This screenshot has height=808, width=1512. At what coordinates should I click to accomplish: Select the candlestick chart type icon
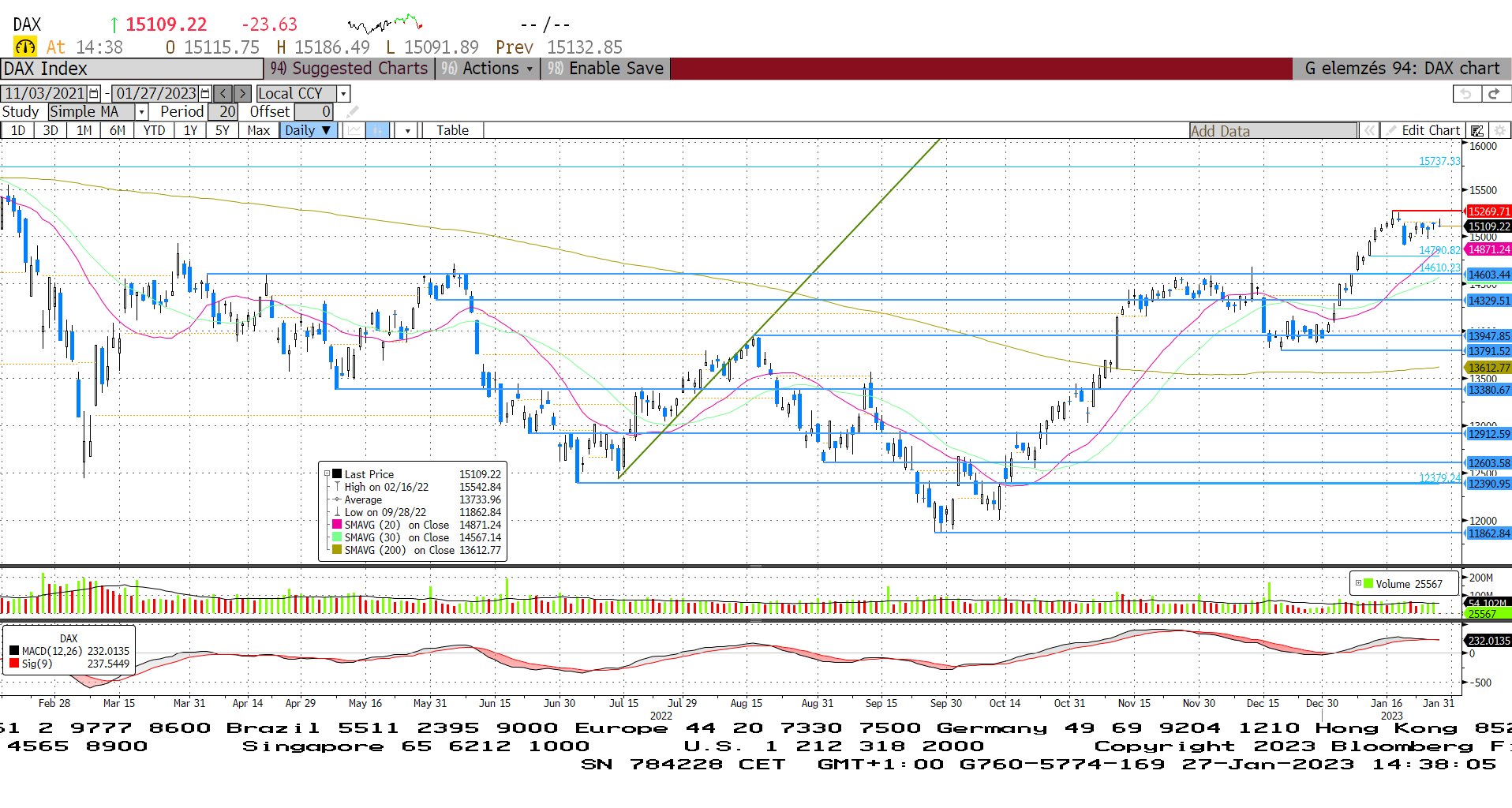pos(378,130)
